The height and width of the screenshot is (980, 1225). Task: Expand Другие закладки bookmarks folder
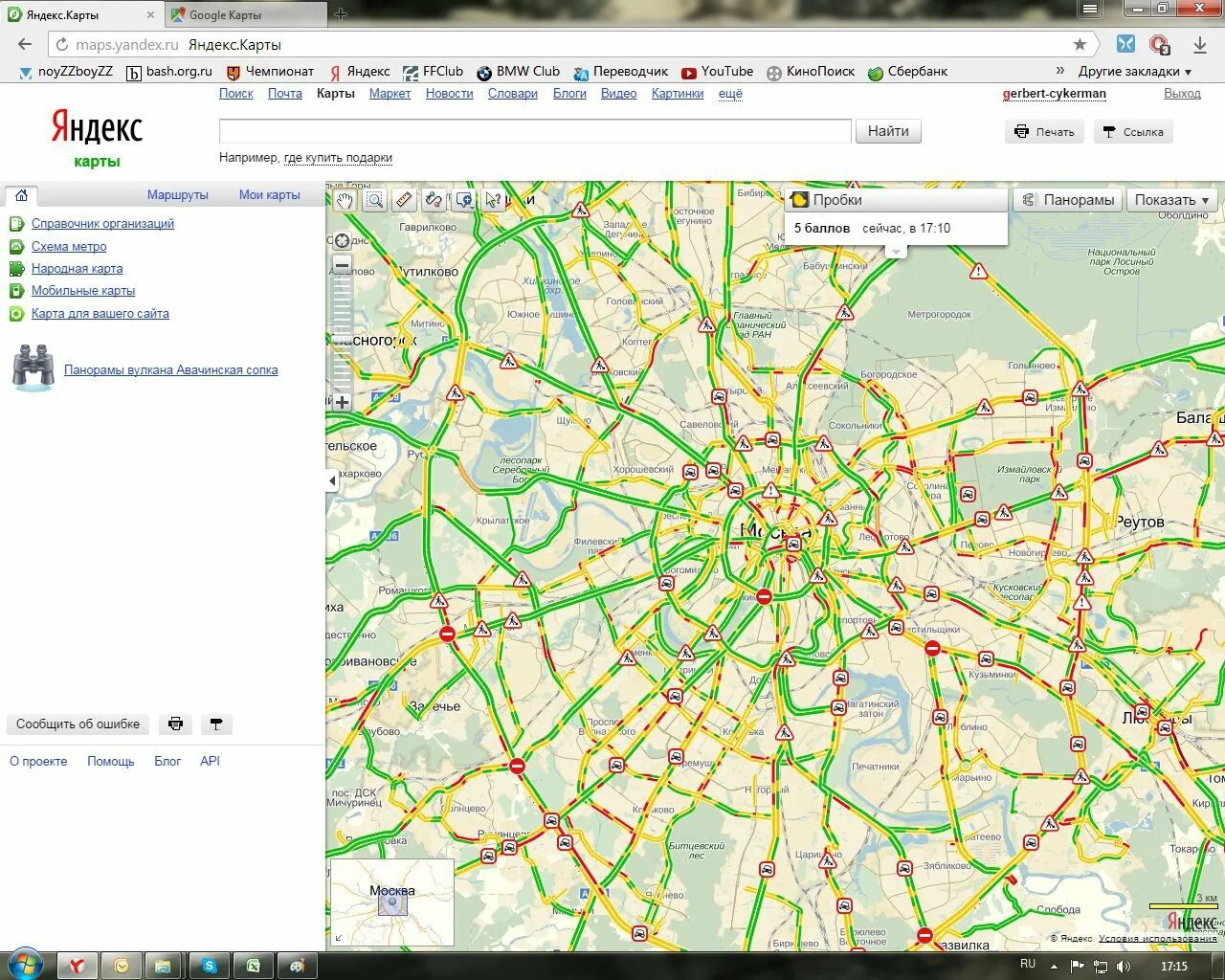(1135, 72)
